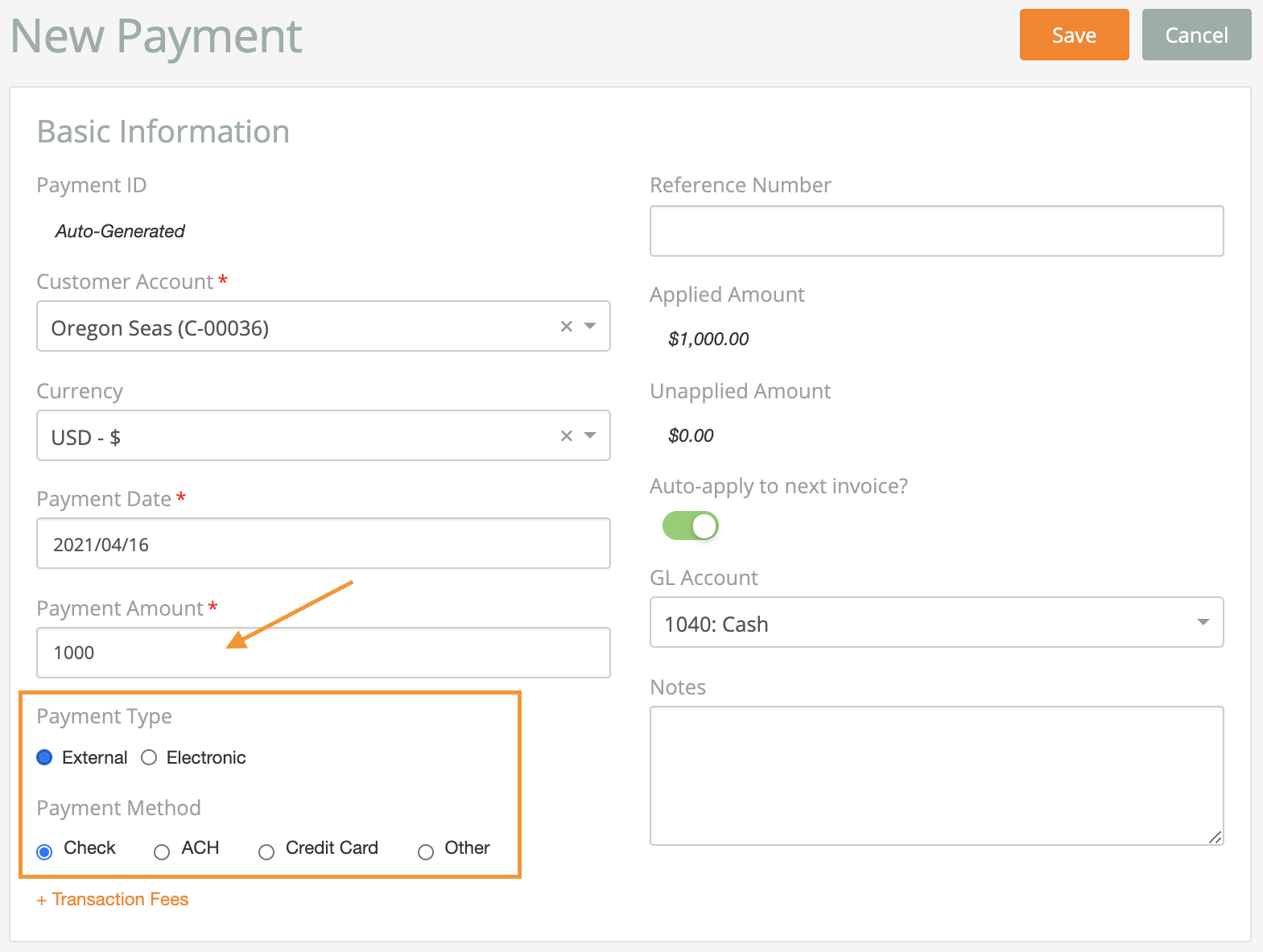This screenshot has height=952, width=1263.
Task: Click the Oregon Seas (C-00036) value
Action: coord(160,328)
